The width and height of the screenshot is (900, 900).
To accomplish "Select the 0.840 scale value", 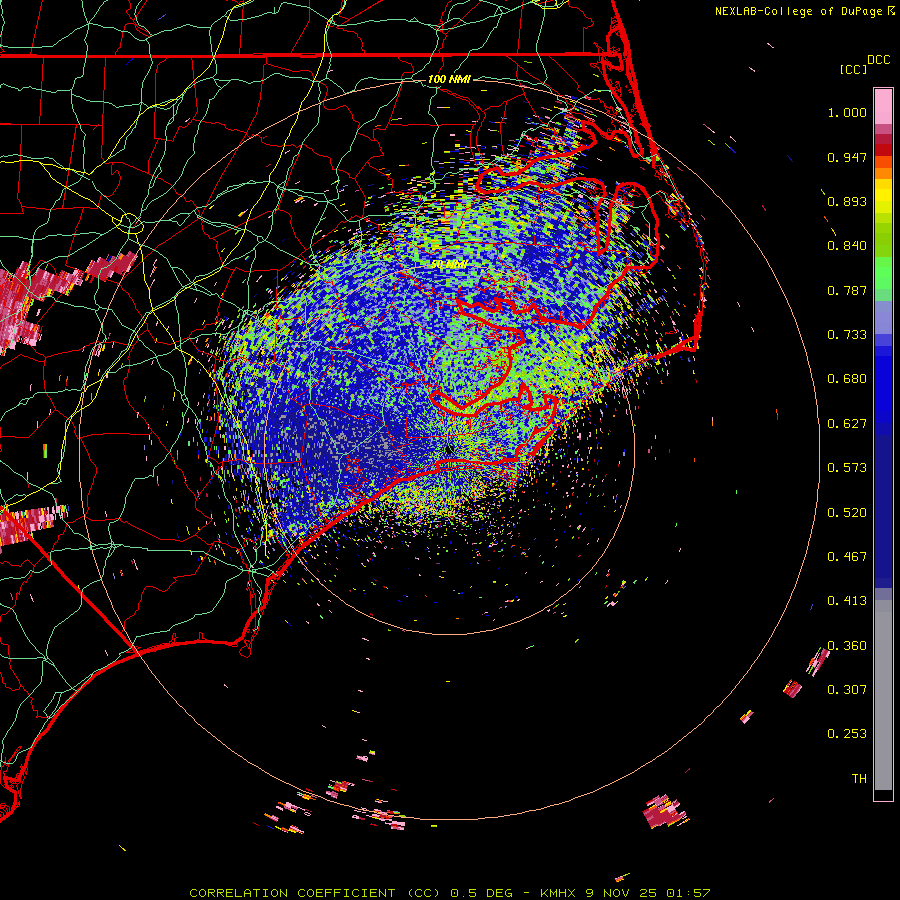I will pos(847,246).
